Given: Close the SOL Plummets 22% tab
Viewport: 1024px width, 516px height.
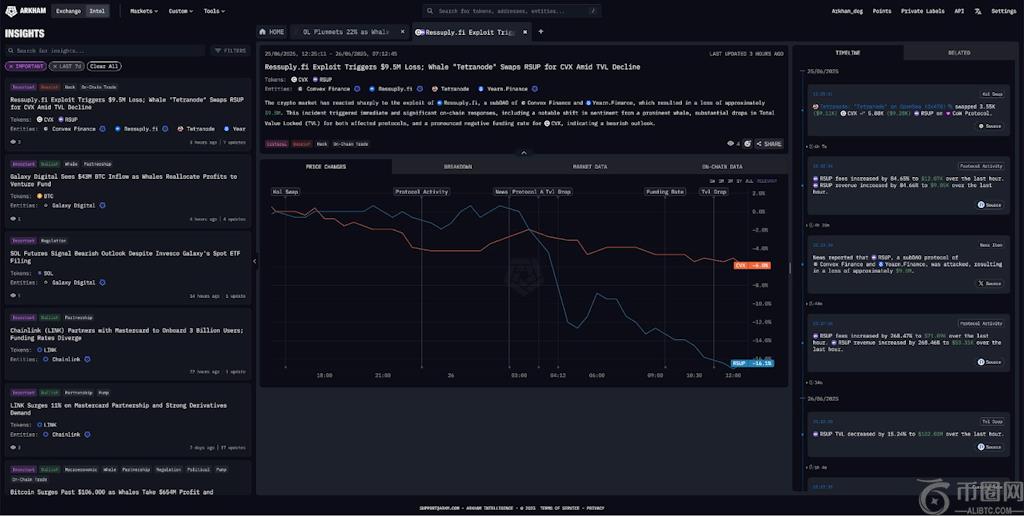Looking at the screenshot, I should tap(402, 32).
